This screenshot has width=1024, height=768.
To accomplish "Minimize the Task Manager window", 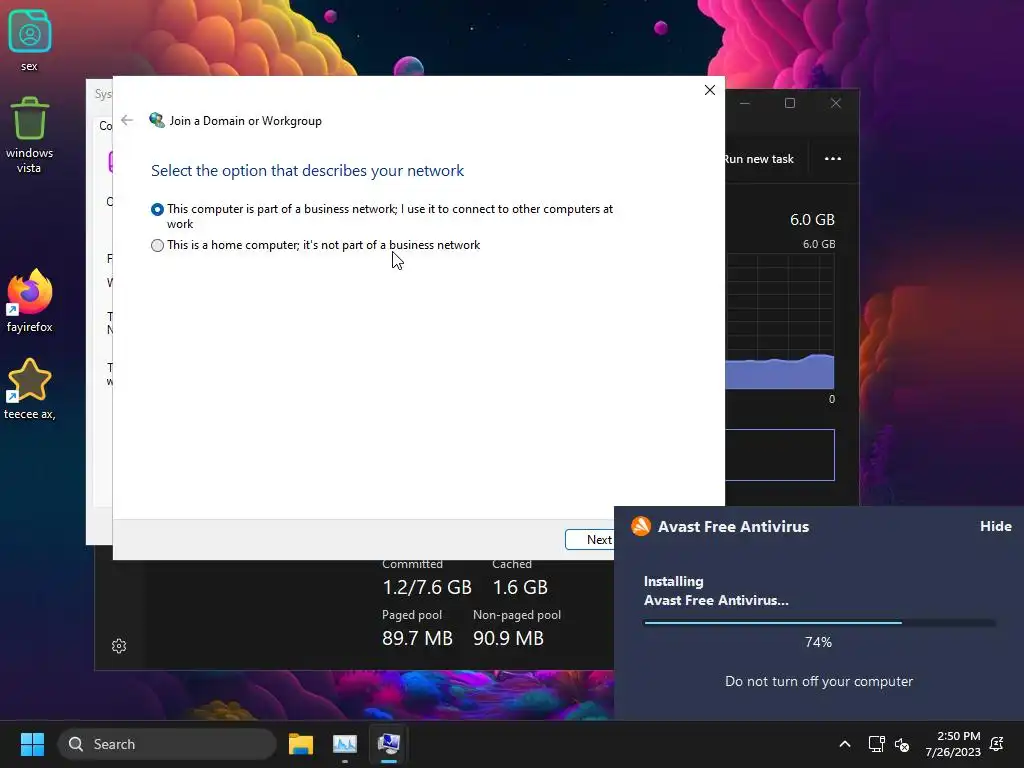I will click(744, 103).
